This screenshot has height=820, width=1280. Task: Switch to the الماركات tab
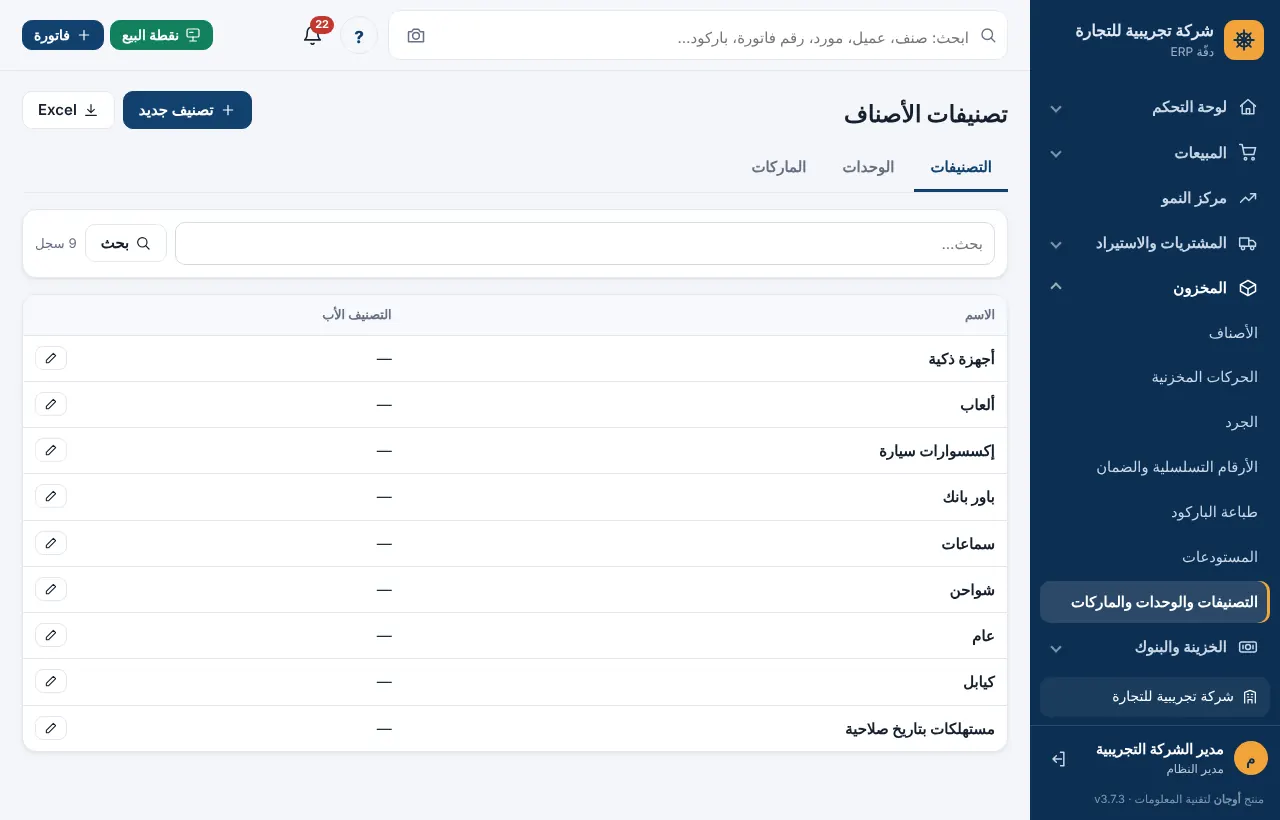(x=779, y=167)
